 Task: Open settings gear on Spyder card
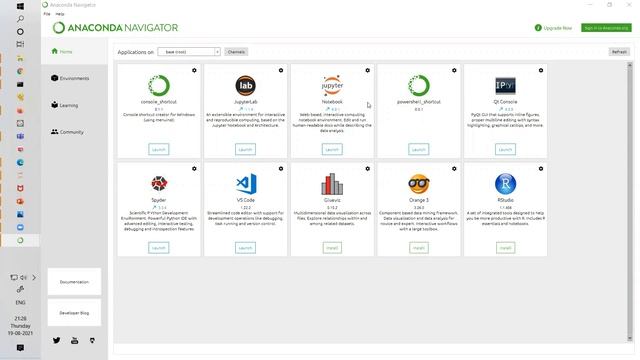pyautogui.click(x=194, y=169)
